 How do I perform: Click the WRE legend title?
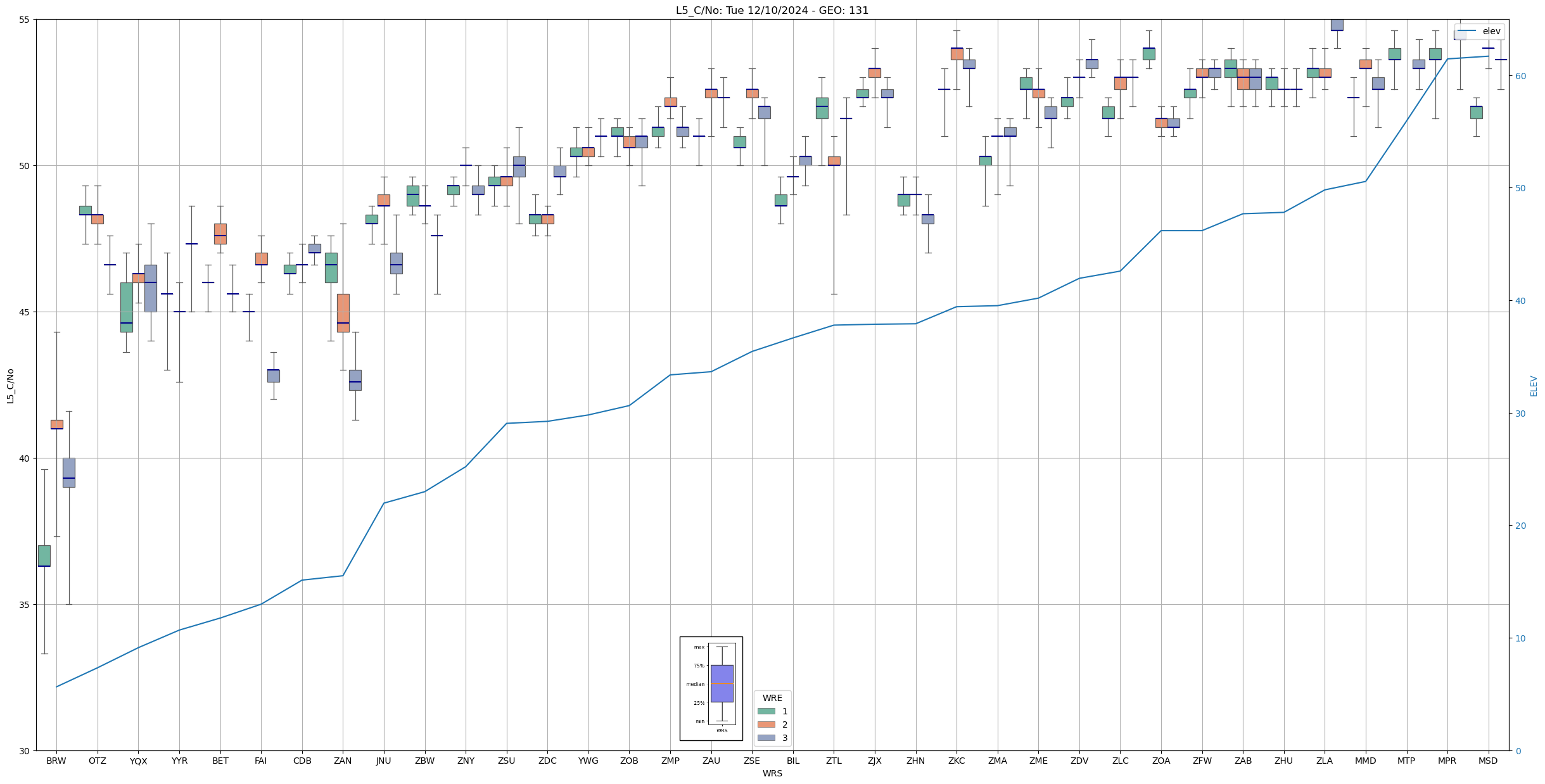772,698
